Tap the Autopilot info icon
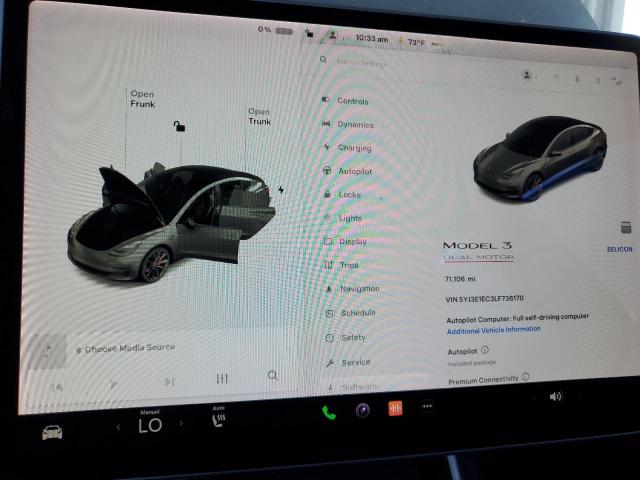This screenshot has width=640, height=480. [485, 350]
